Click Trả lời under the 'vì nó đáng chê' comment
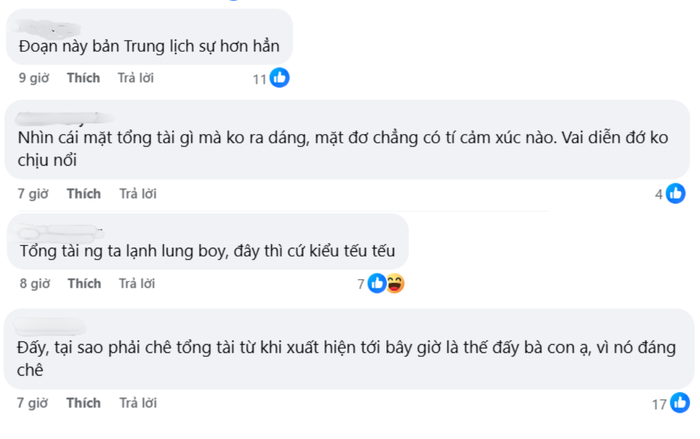 click(136, 403)
